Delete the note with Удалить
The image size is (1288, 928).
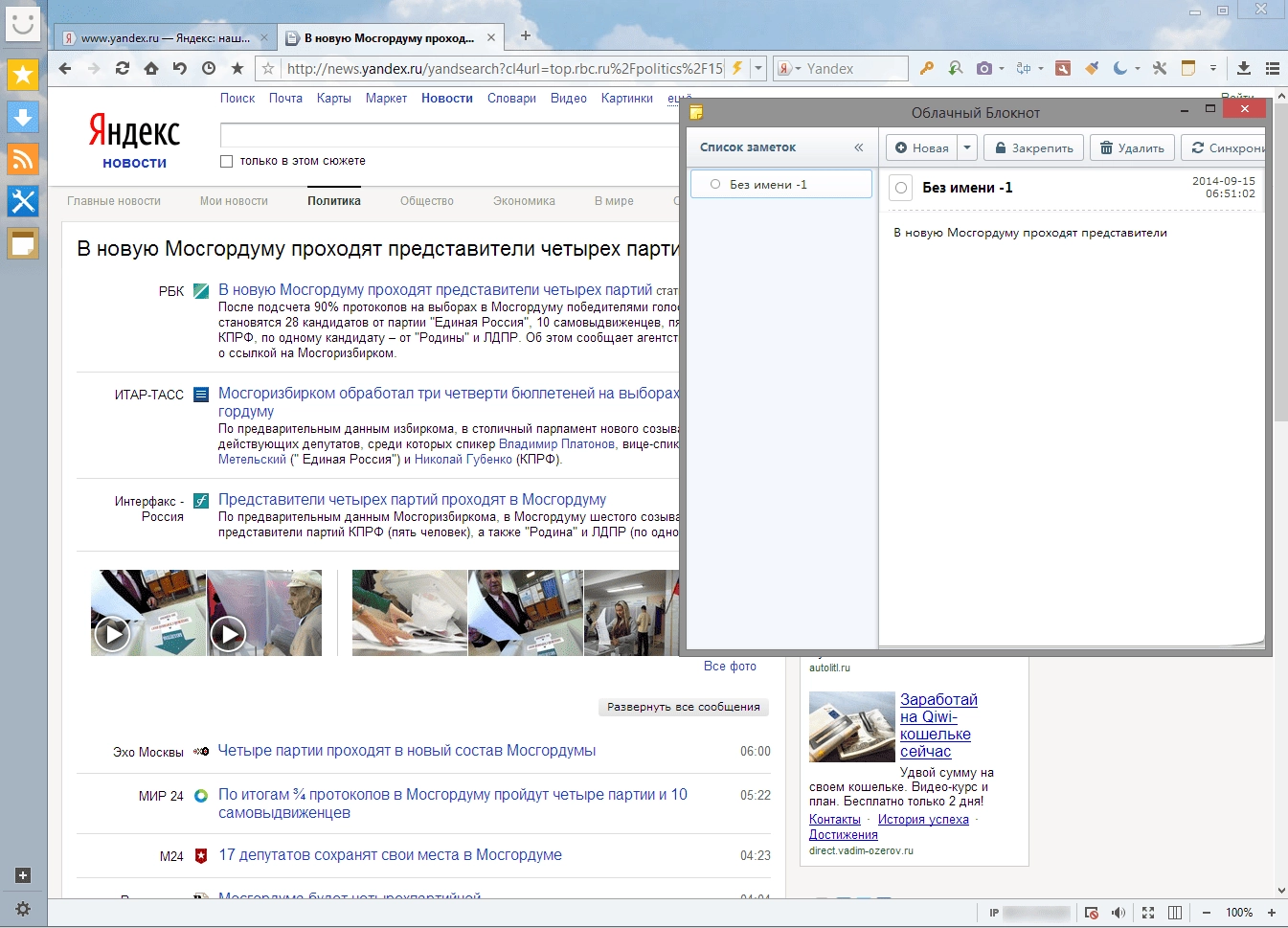coord(1132,147)
